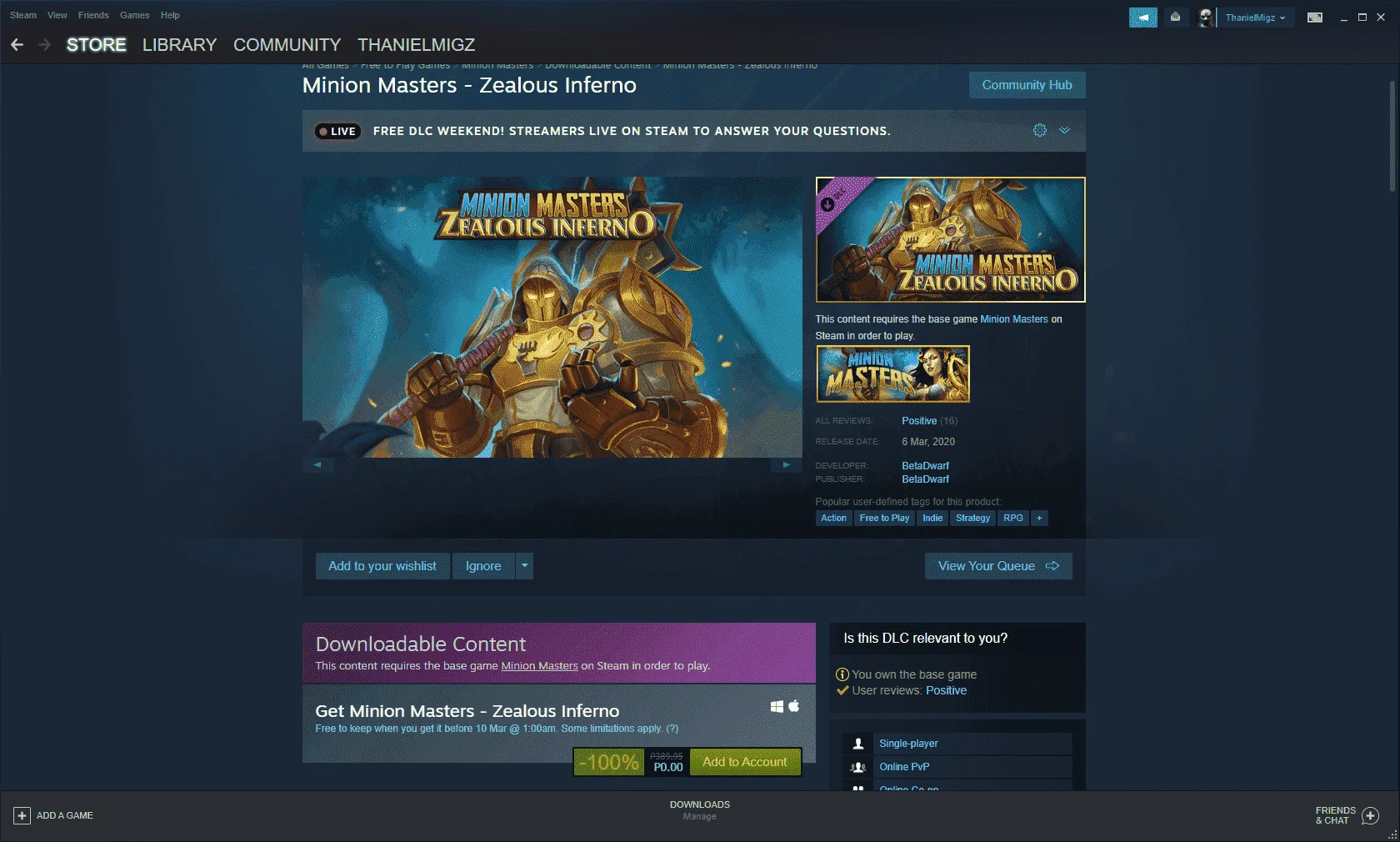Show next screenshot with right arrow
1400x842 pixels.
coord(786,465)
